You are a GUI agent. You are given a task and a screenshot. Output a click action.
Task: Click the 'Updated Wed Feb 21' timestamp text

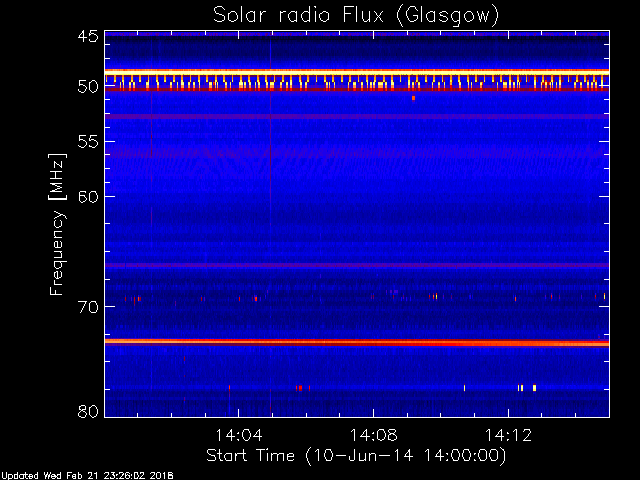[87, 476]
